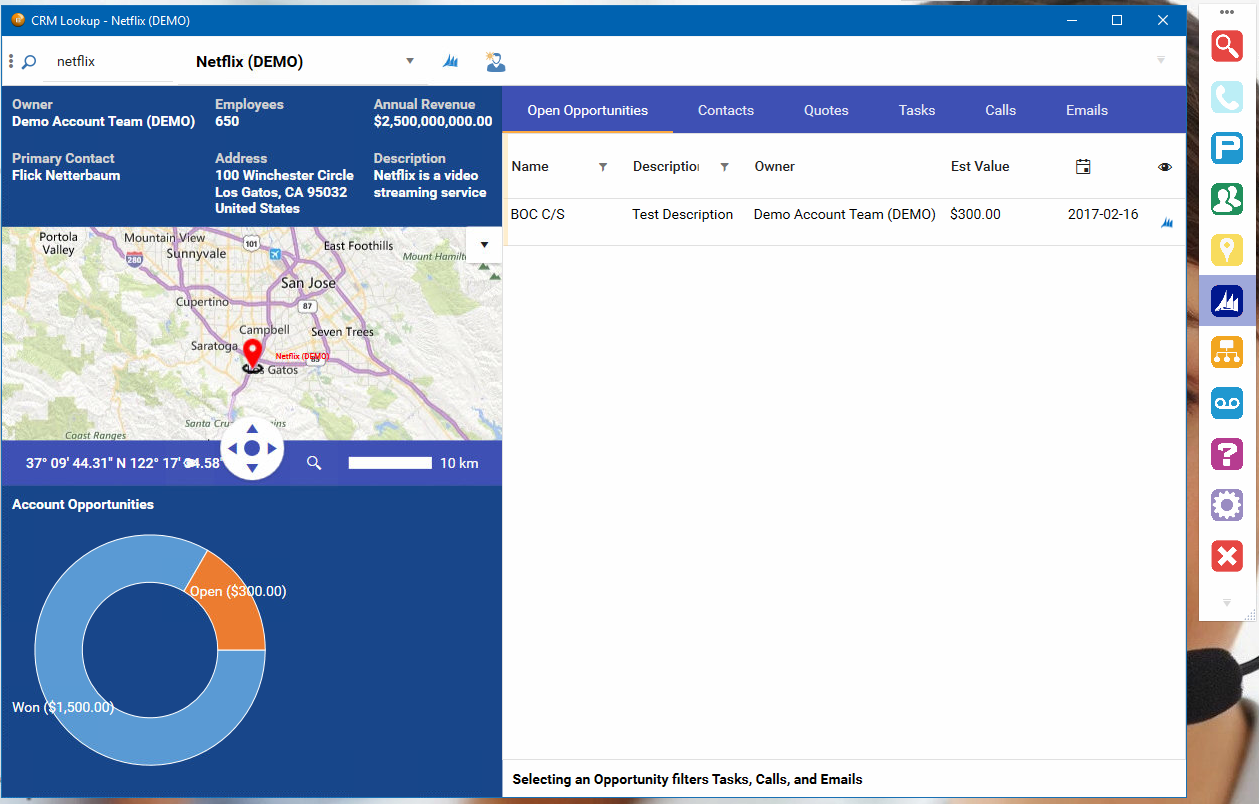Open the phone calls sidebar icon
Viewport: 1259px width, 804px height.
click(x=1227, y=97)
